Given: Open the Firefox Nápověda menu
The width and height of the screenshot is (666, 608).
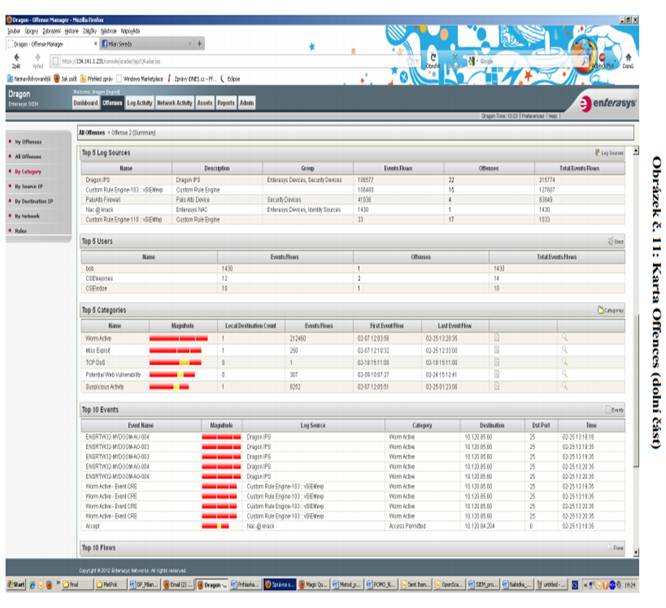Looking at the screenshot, I should click(x=130, y=31).
